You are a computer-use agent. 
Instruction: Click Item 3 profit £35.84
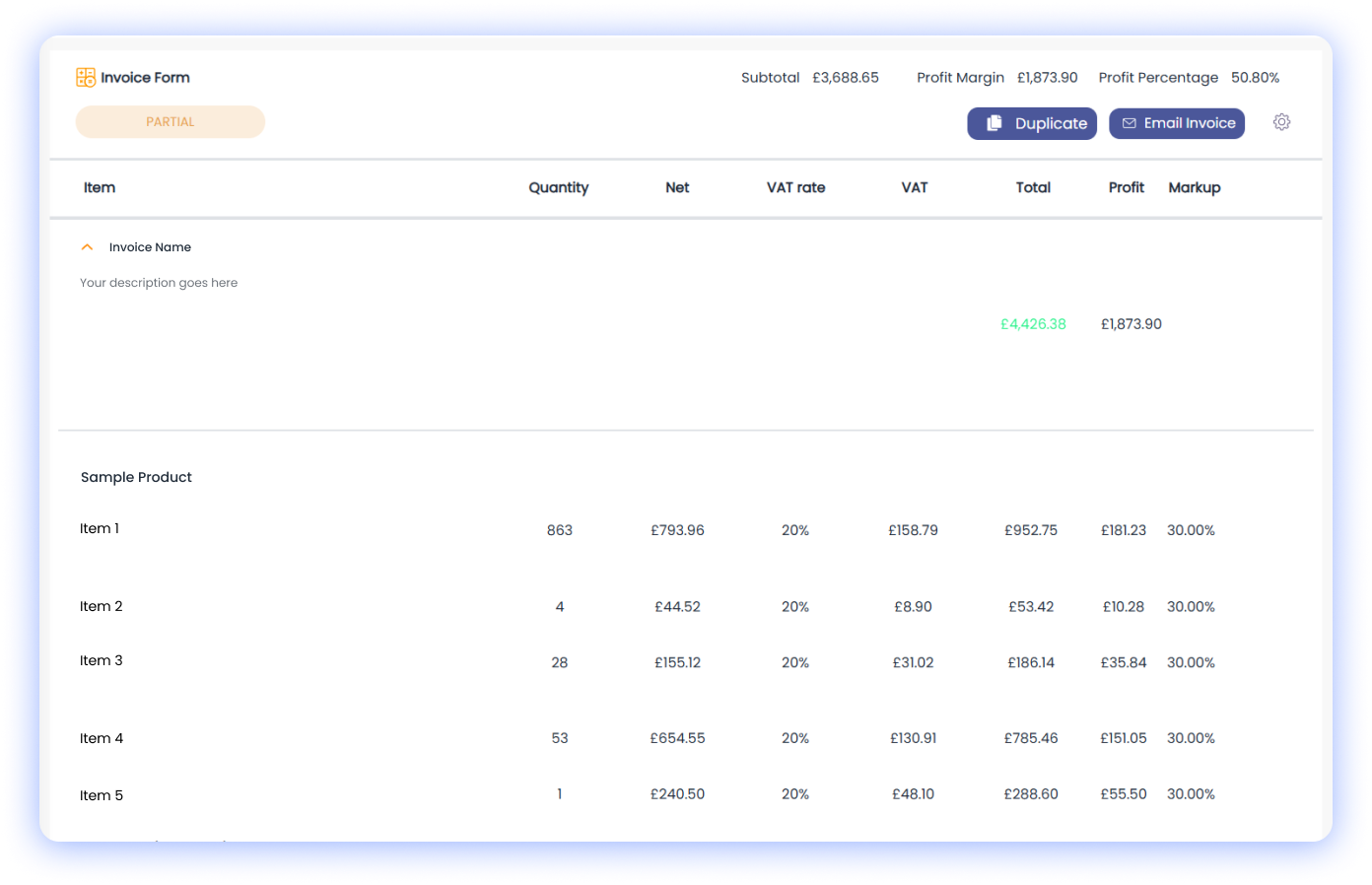click(x=1124, y=662)
